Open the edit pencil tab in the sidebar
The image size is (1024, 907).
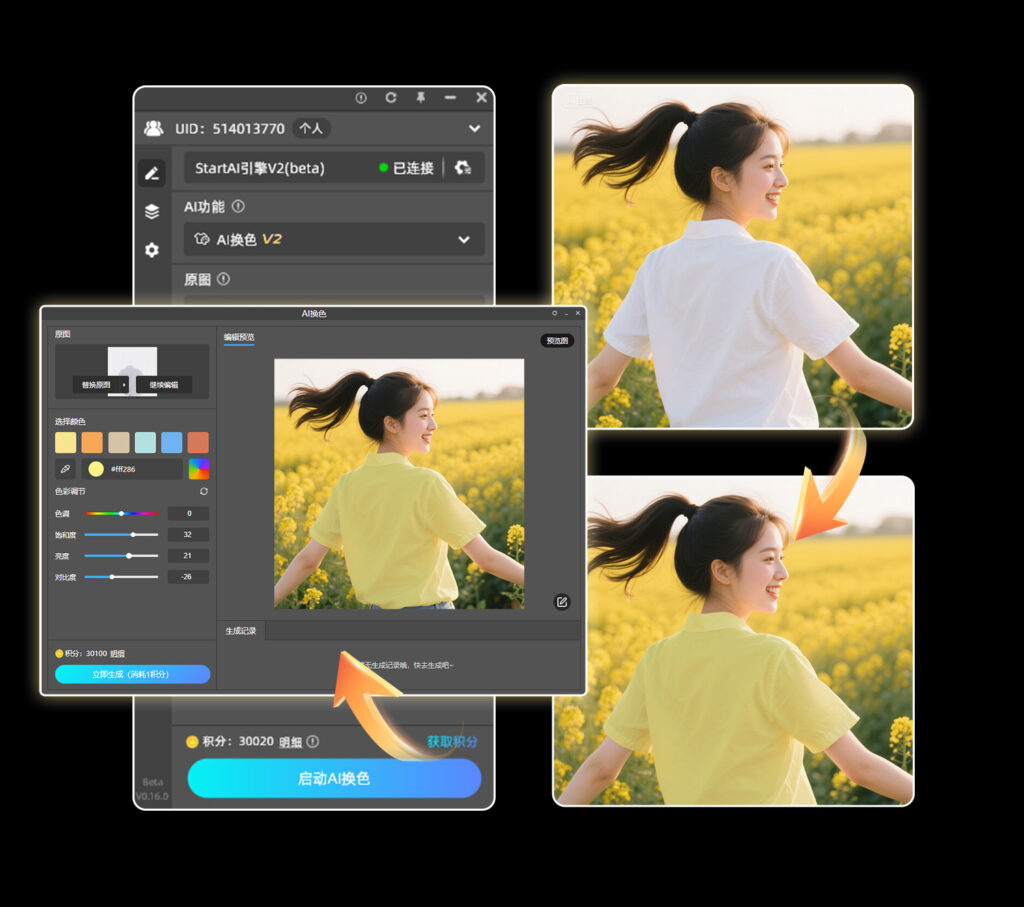152,173
